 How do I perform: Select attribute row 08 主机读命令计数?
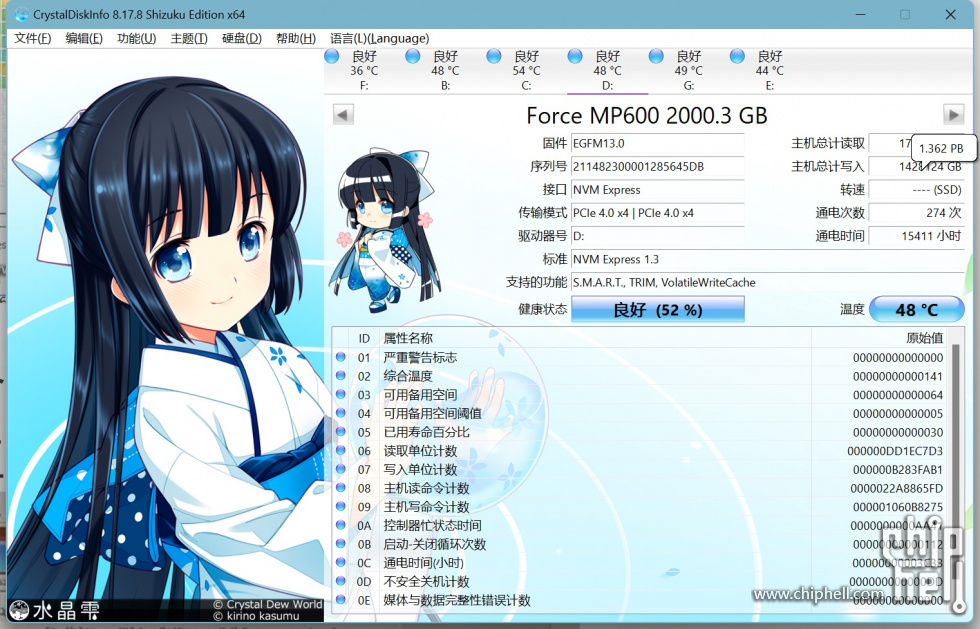click(x=641, y=488)
